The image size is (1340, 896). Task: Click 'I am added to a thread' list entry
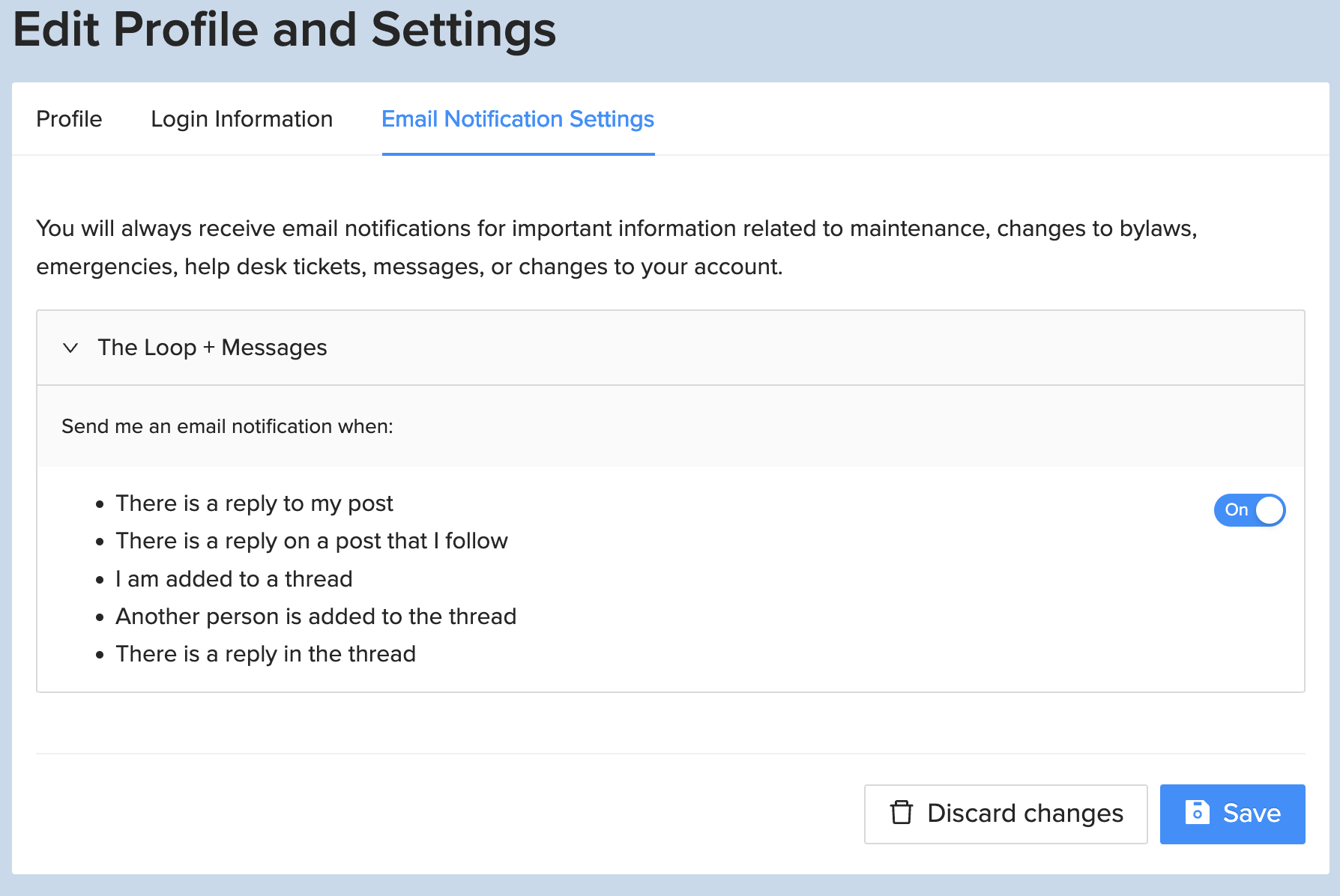233,578
